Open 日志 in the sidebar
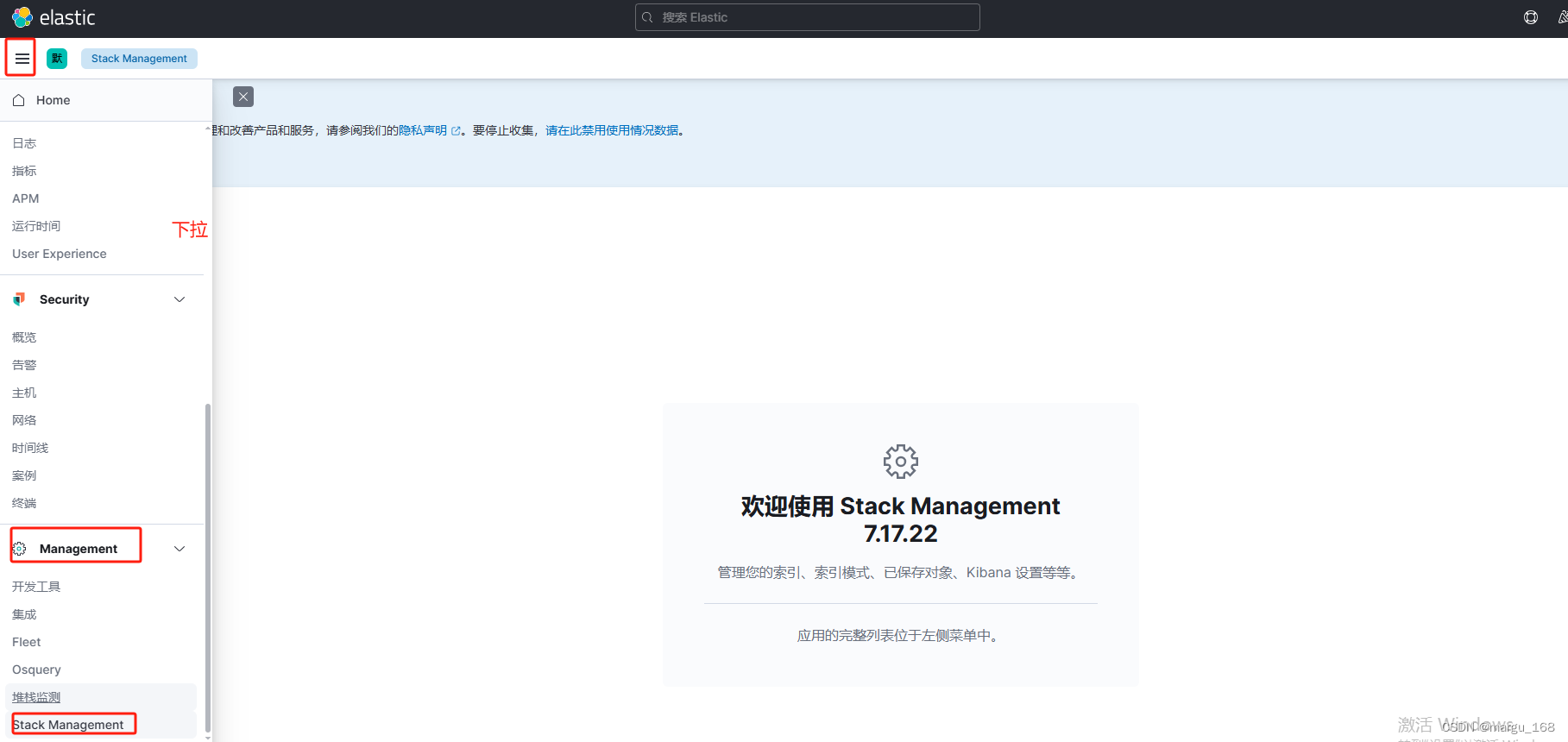The image size is (1568, 742). tap(24, 143)
